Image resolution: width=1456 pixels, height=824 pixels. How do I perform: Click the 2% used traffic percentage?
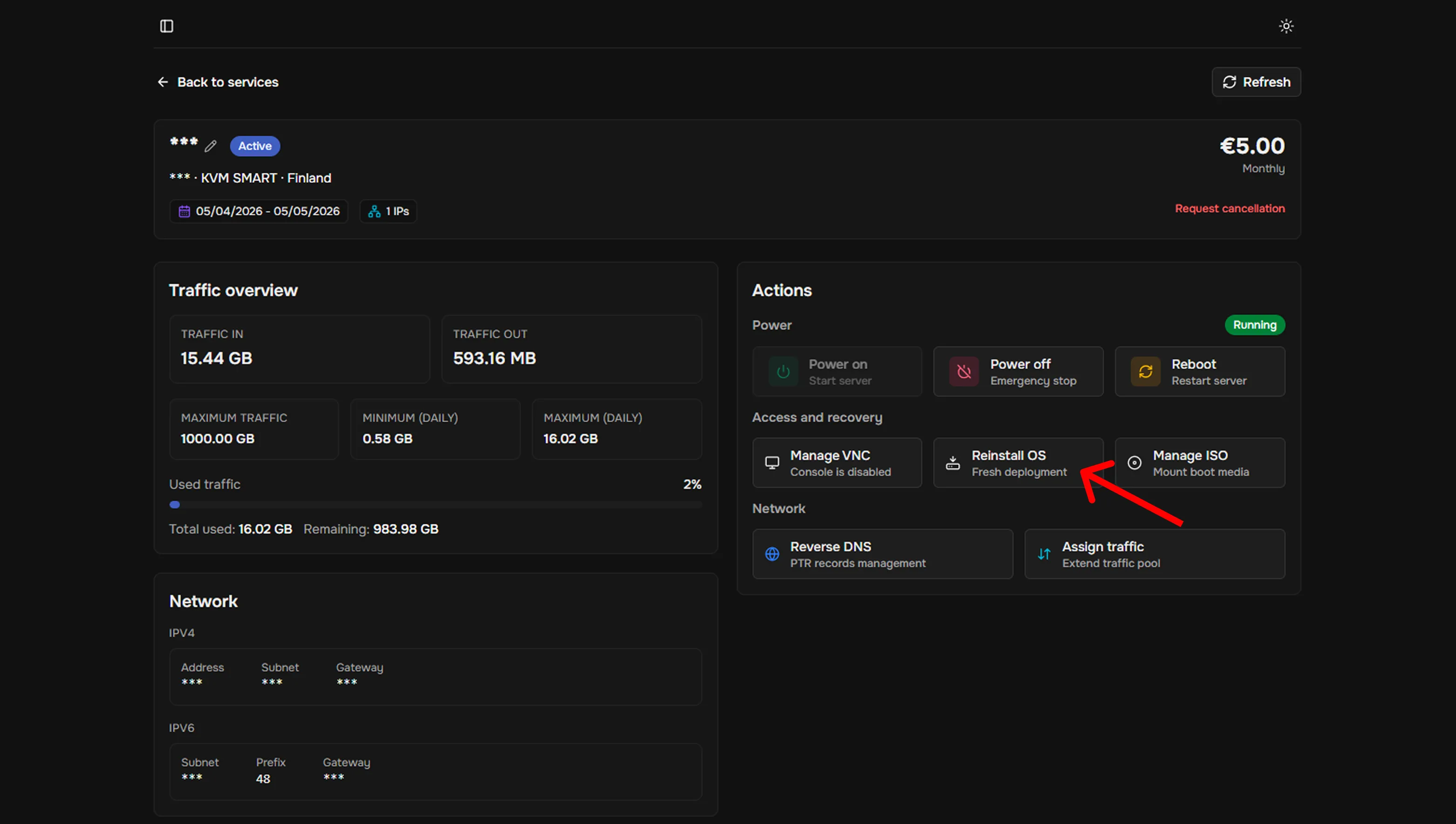[692, 485]
